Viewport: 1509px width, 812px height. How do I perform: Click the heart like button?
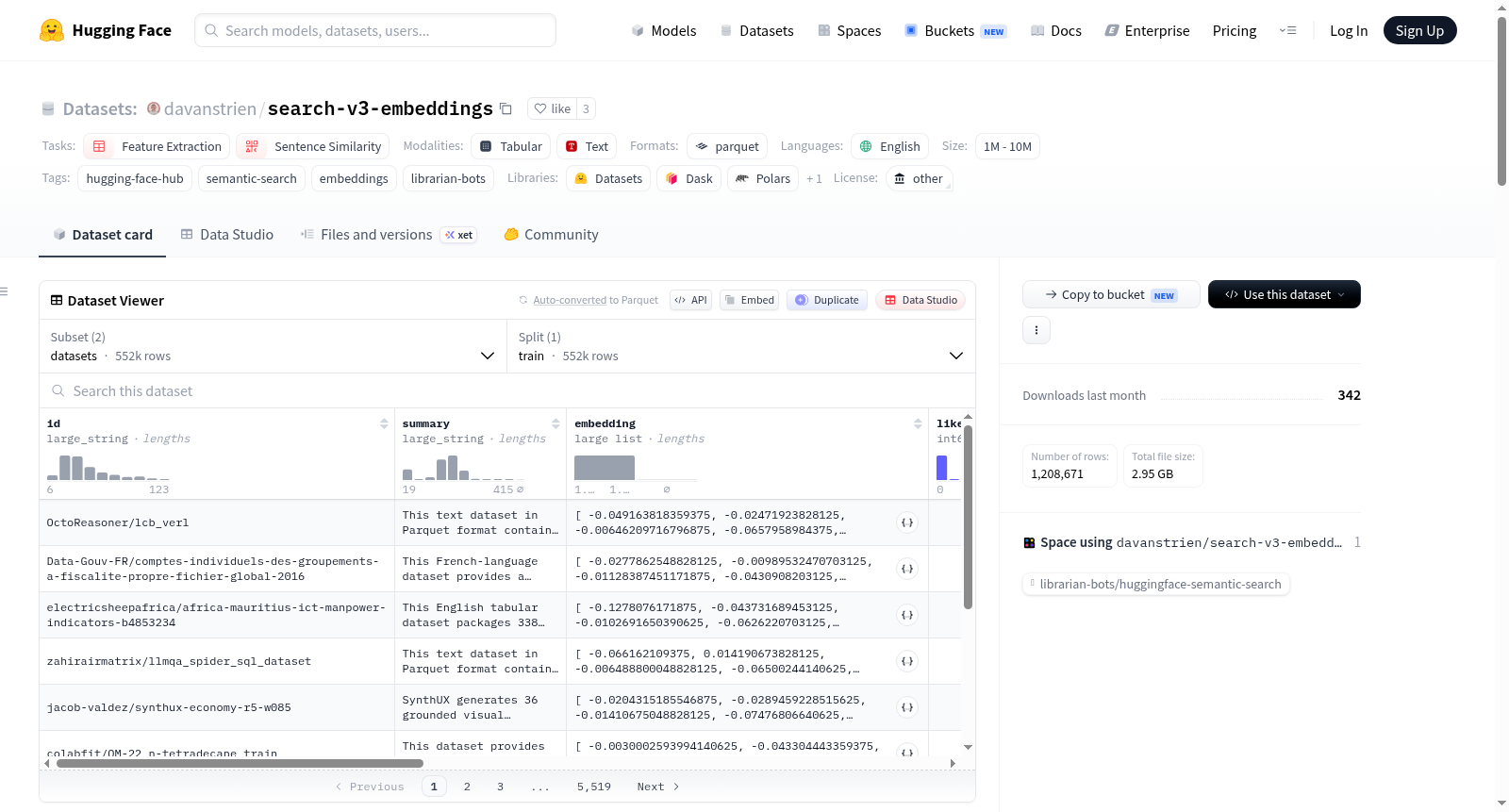pyautogui.click(x=553, y=108)
